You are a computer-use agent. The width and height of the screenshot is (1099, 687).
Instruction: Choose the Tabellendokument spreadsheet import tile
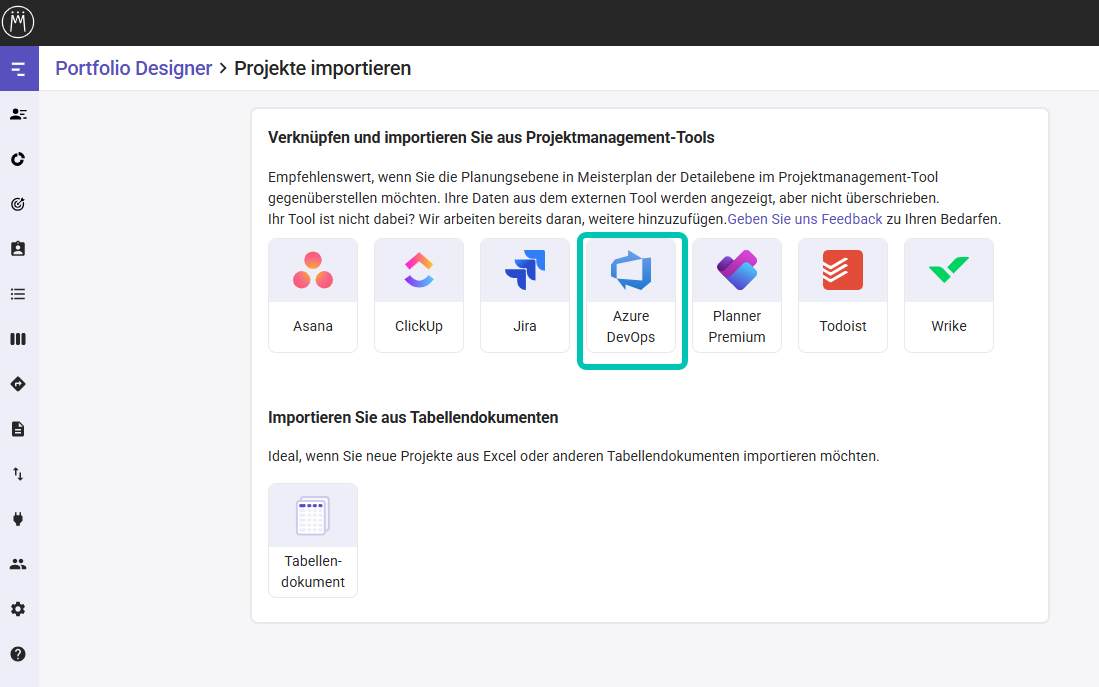click(x=313, y=540)
